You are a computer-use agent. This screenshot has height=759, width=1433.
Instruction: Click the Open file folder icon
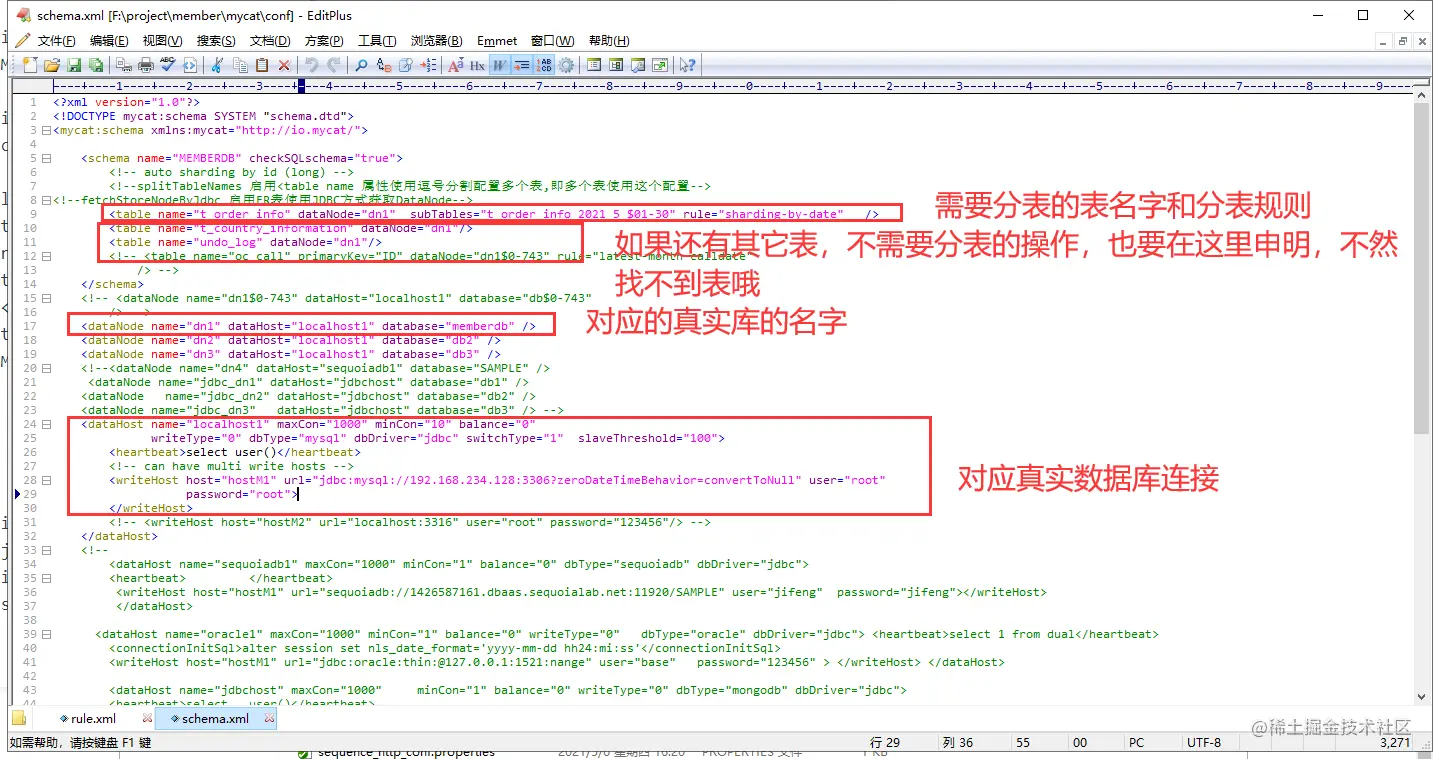click(51, 65)
